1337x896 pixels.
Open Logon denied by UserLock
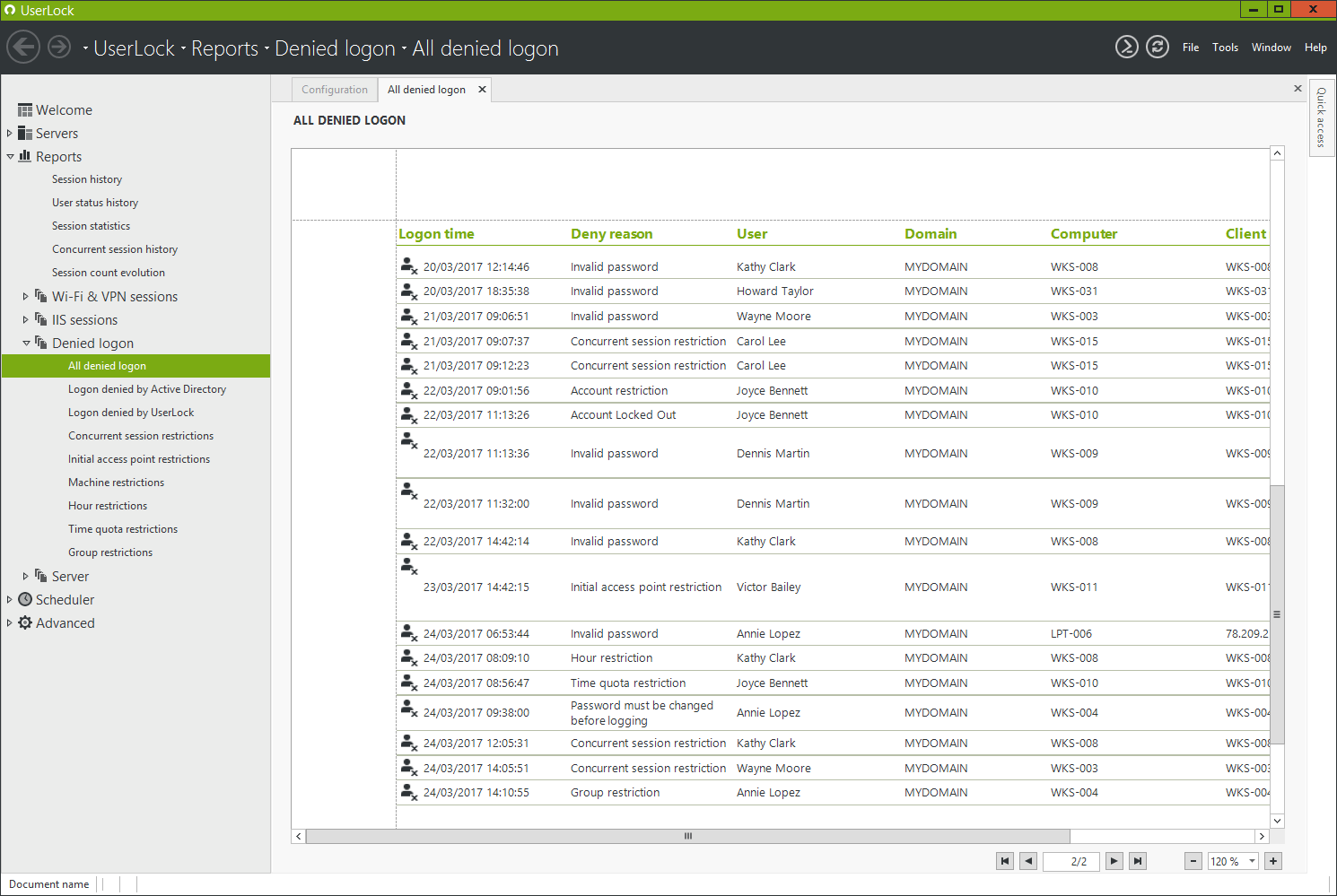[x=131, y=413]
